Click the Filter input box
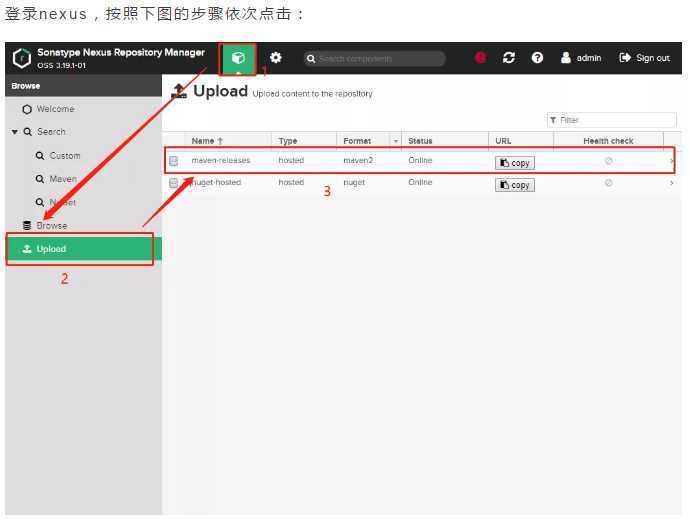 (612, 120)
